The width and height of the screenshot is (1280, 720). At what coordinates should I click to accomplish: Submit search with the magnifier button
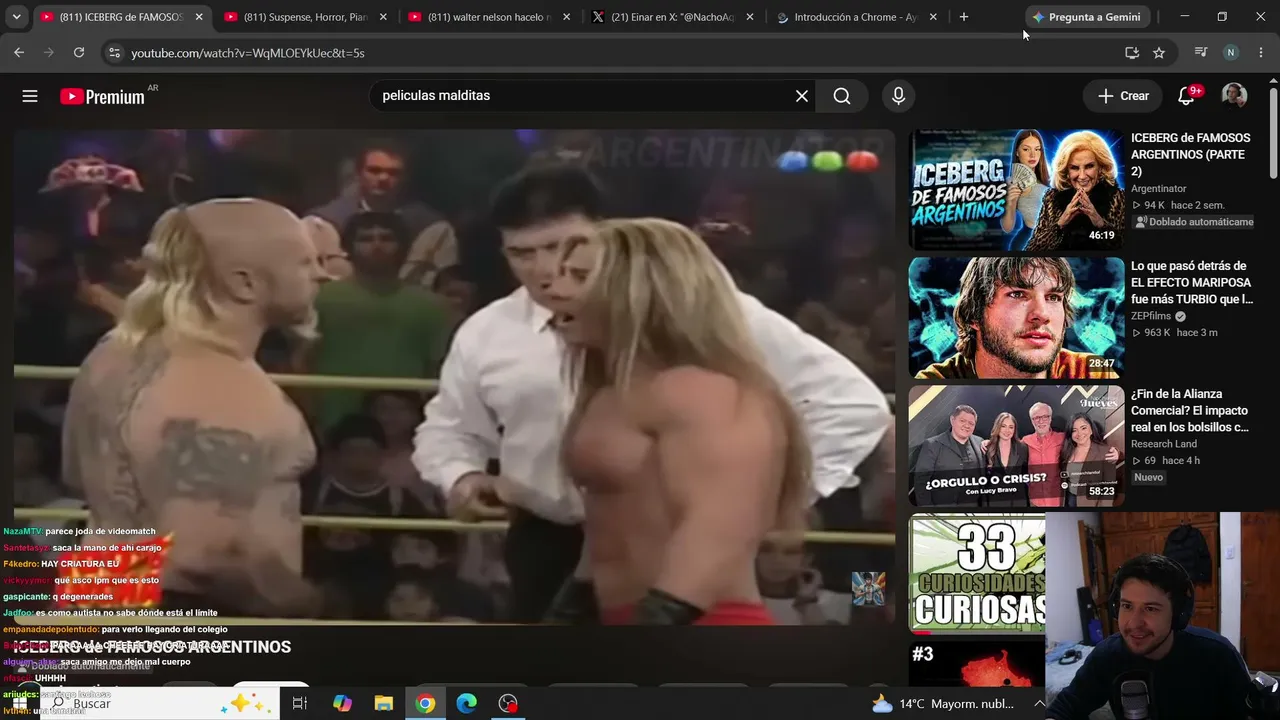coord(842,96)
